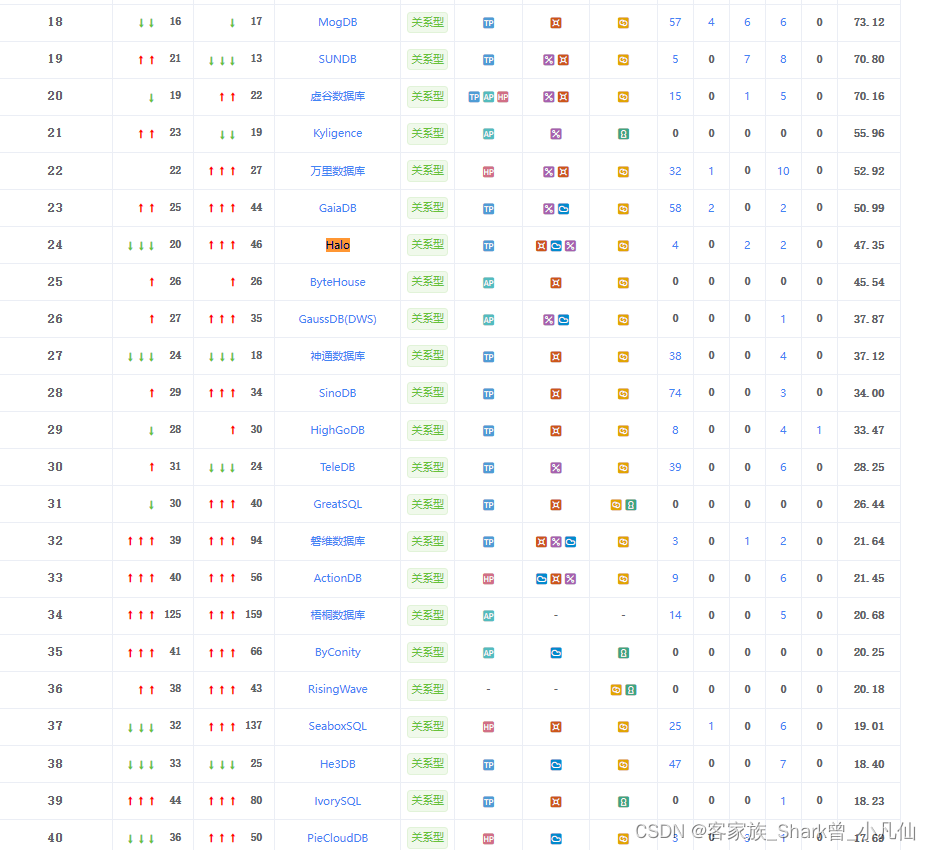Click the AP icon in 虚谷数据库 row
931x850 pixels.
pos(489,97)
